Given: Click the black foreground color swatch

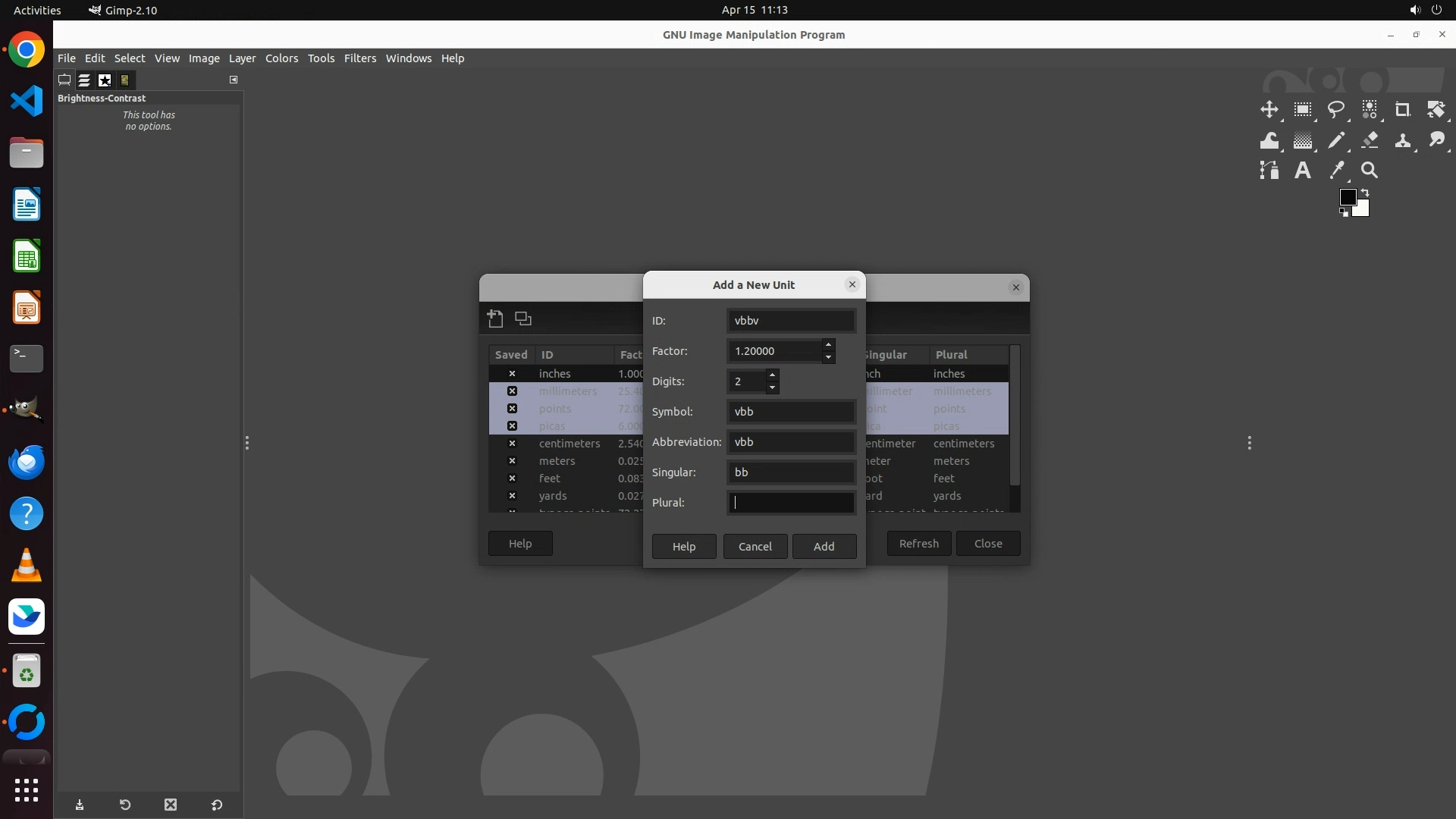Looking at the screenshot, I should click(x=1347, y=197).
